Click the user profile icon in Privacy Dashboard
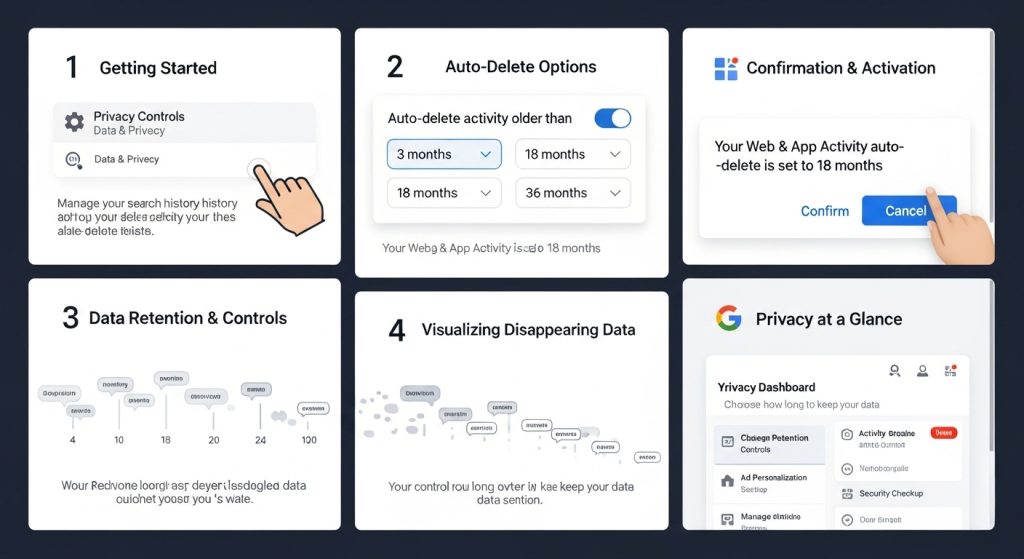1024x559 pixels. coord(922,371)
